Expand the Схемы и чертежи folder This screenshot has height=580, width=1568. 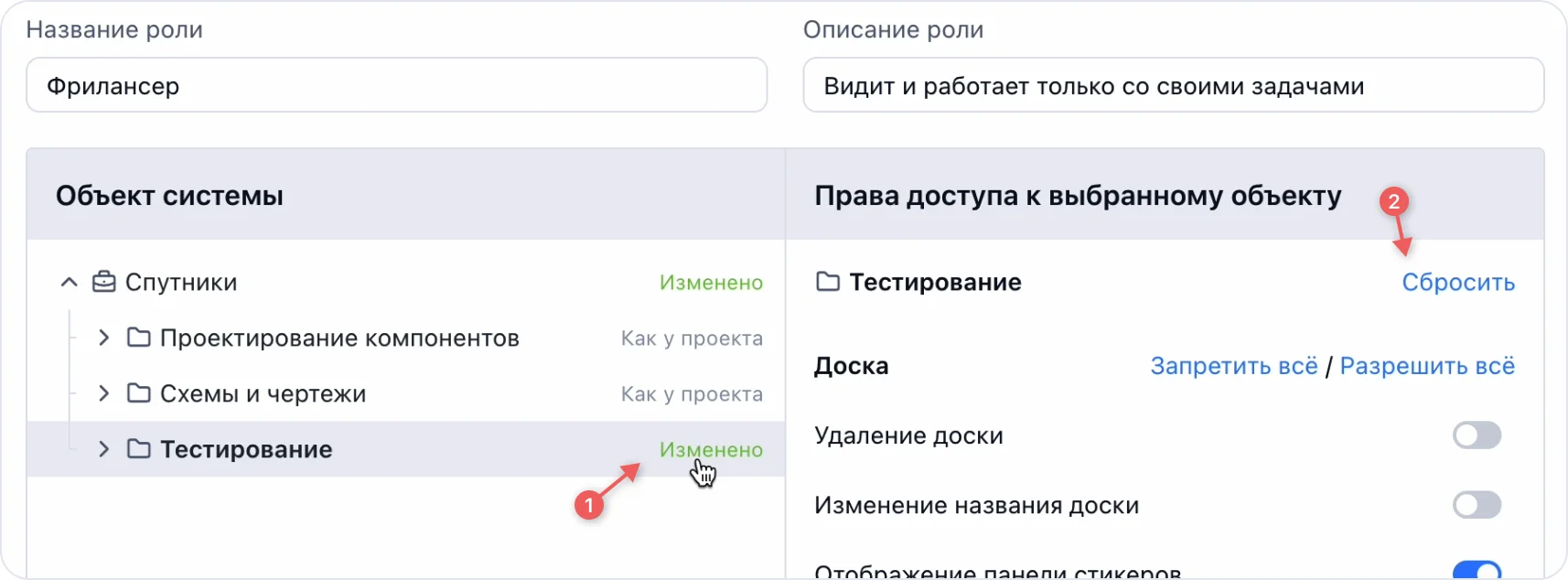click(x=103, y=393)
